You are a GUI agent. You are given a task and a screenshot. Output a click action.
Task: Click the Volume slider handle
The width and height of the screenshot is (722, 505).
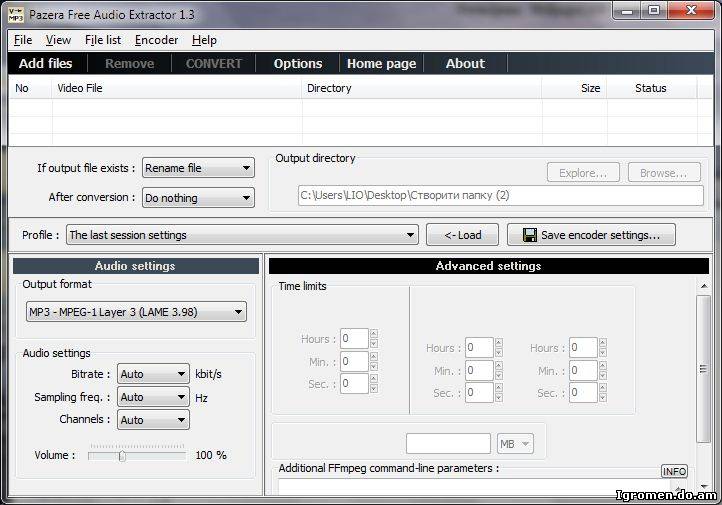[122, 456]
